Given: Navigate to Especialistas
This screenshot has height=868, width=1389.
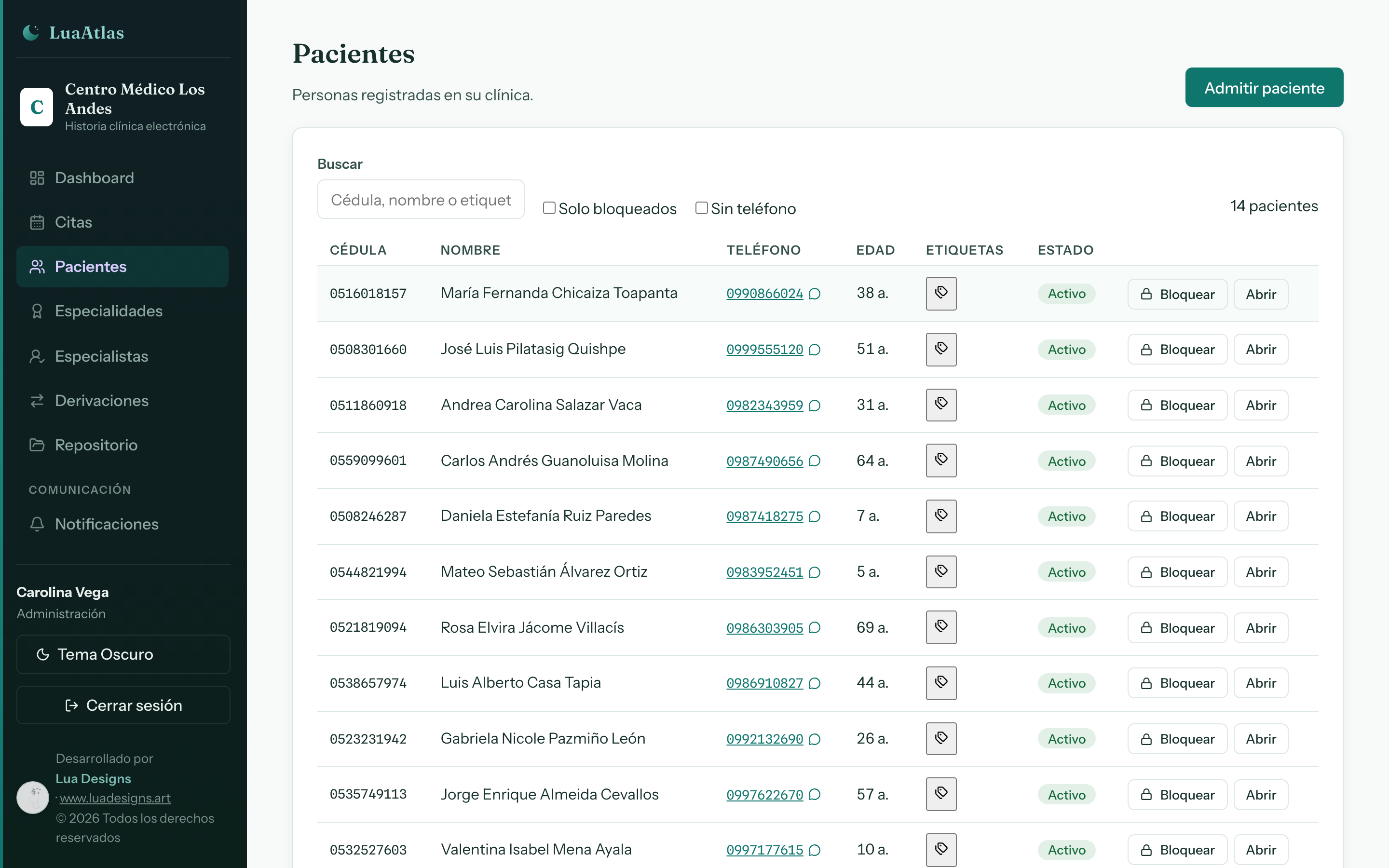Looking at the screenshot, I should click(122, 356).
